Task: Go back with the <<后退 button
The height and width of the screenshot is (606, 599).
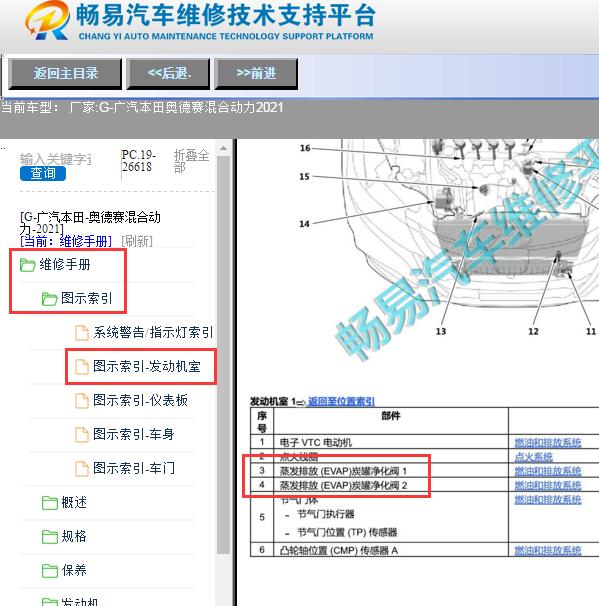Action: click(x=169, y=73)
